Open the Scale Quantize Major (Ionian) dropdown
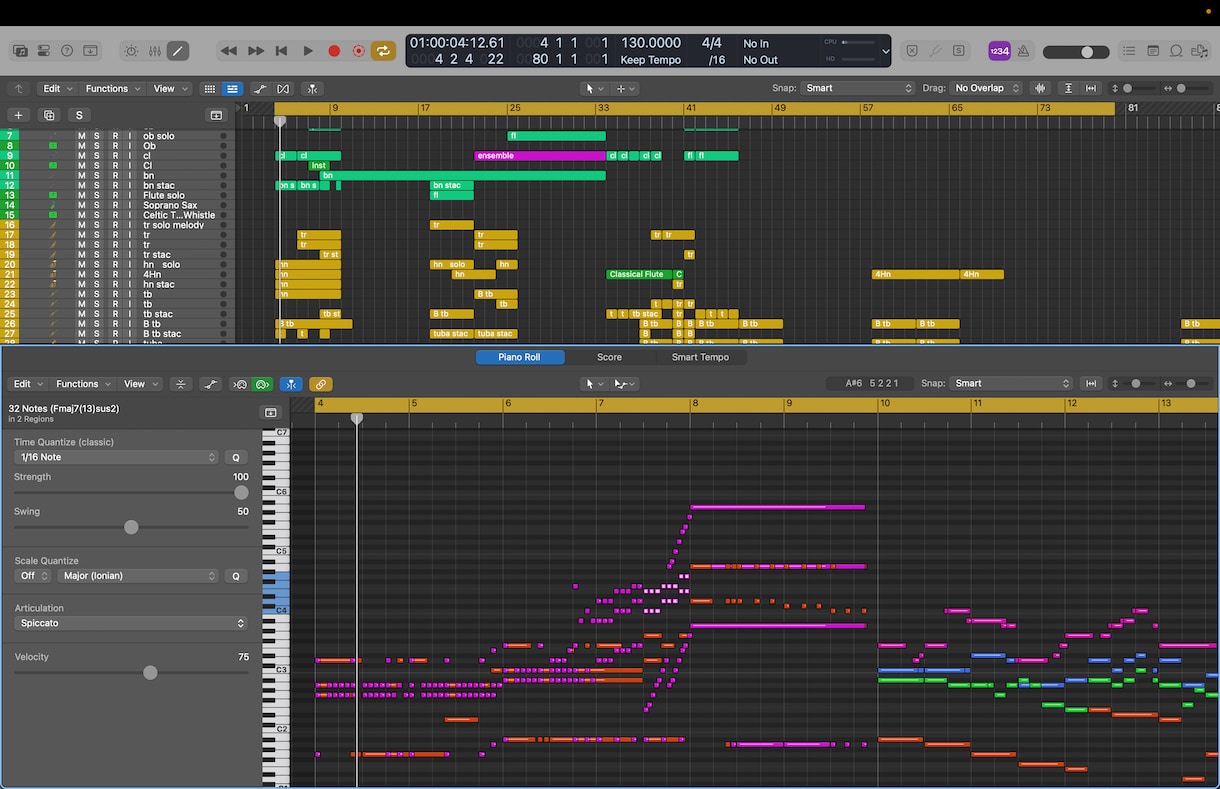The width and height of the screenshot is (1220, 789). coord(138,576)
